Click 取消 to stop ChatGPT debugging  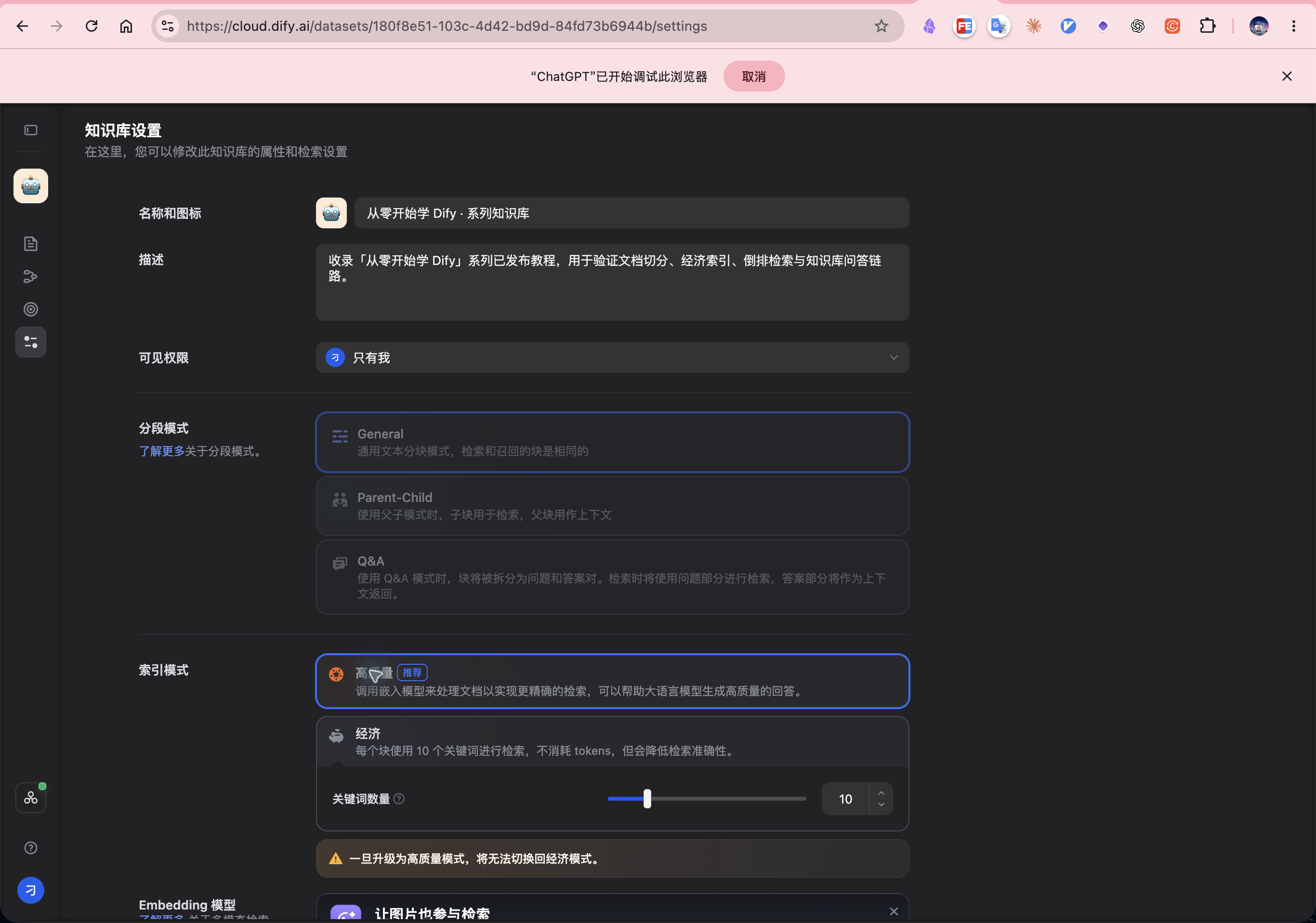[754, 76]
